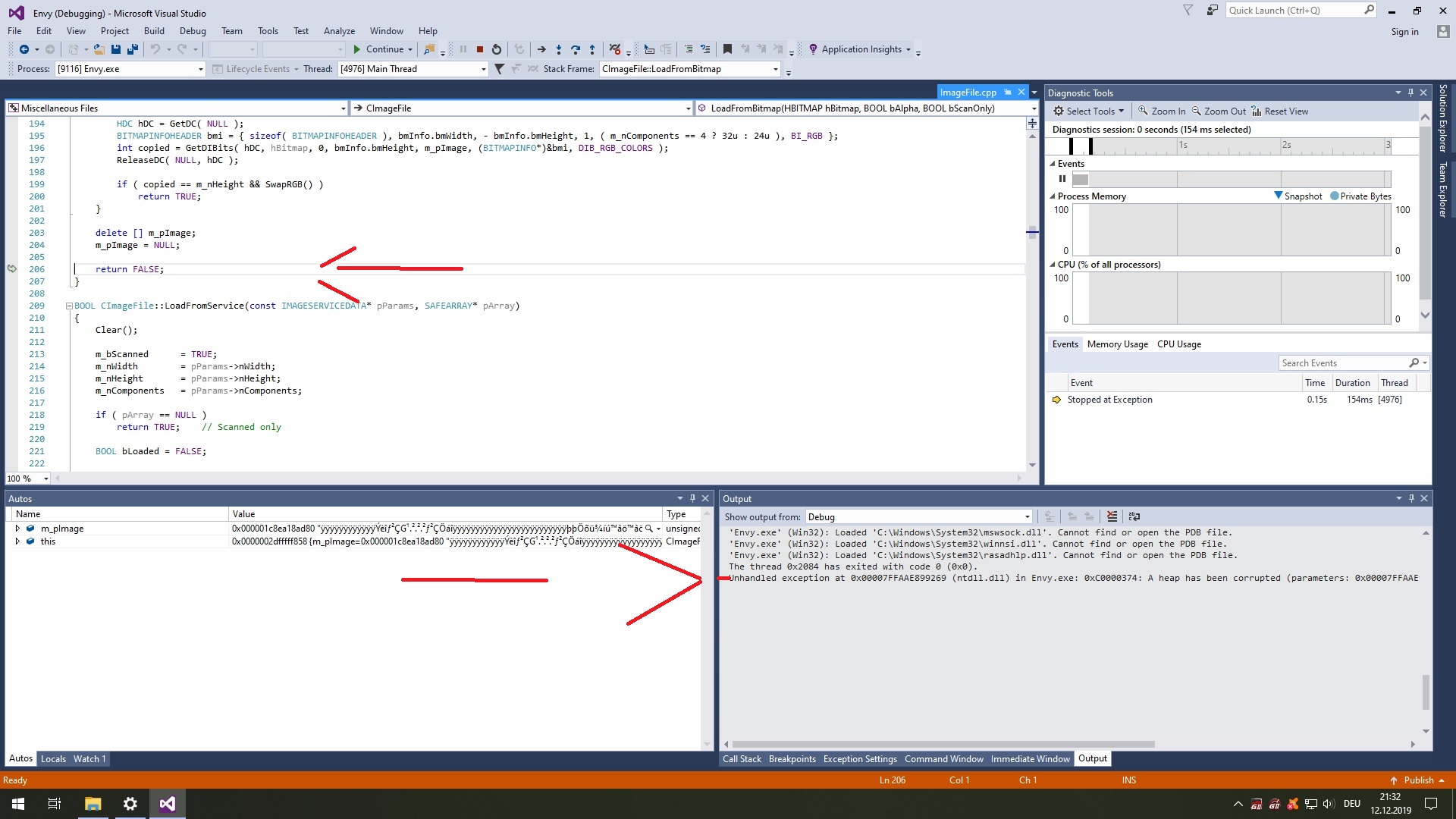
Task: Collapse the LoadFromService function outline
Action: point(69,306)
